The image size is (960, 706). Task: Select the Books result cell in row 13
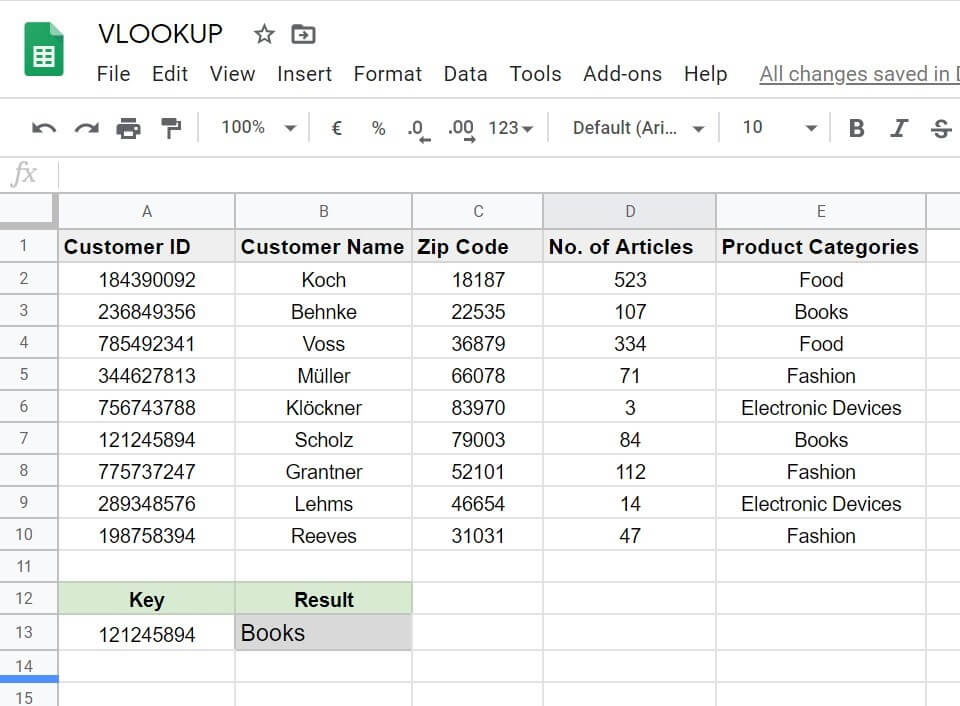point(324,633)
